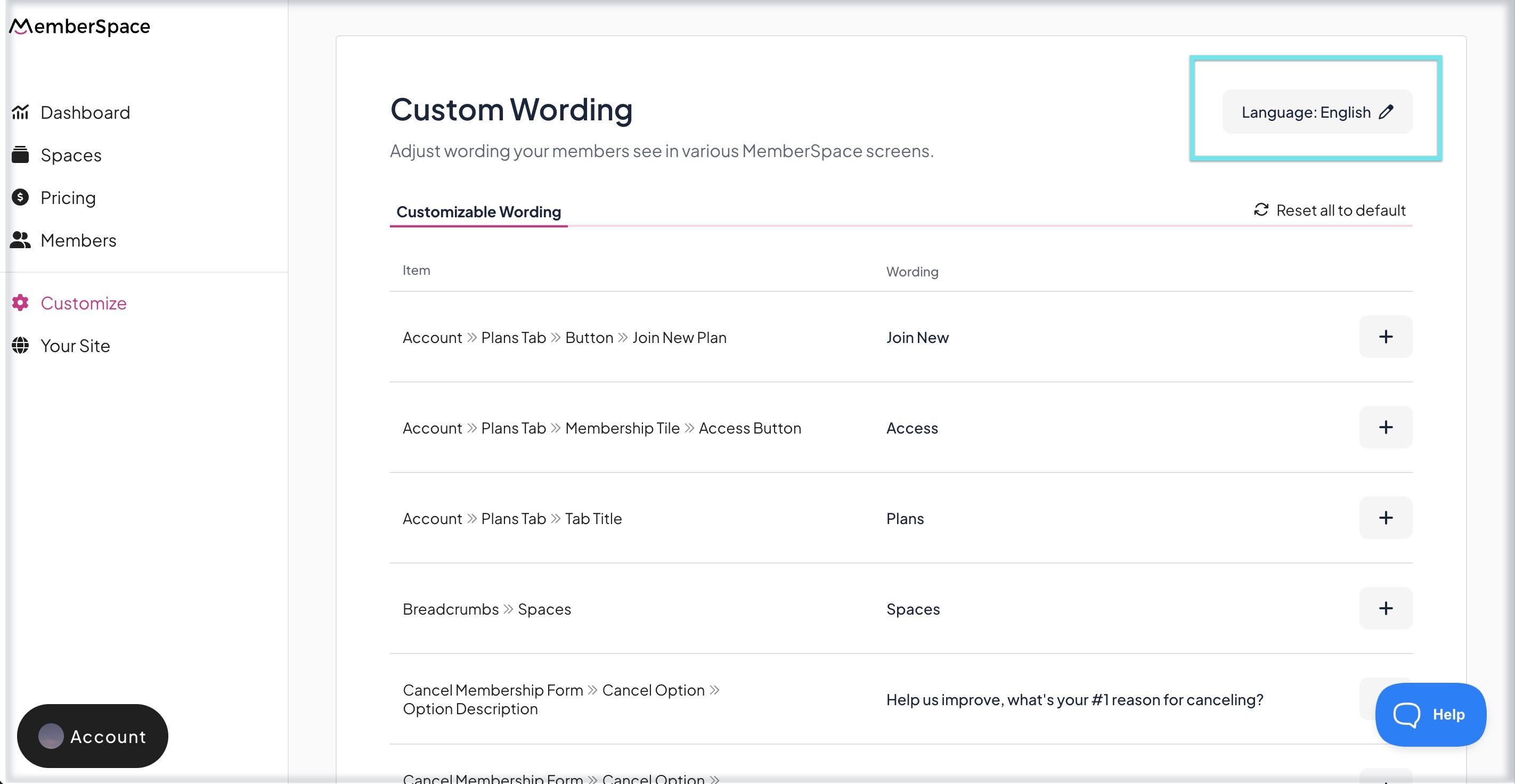
Task: Click Reset all to default
Action: [1340, 210]
